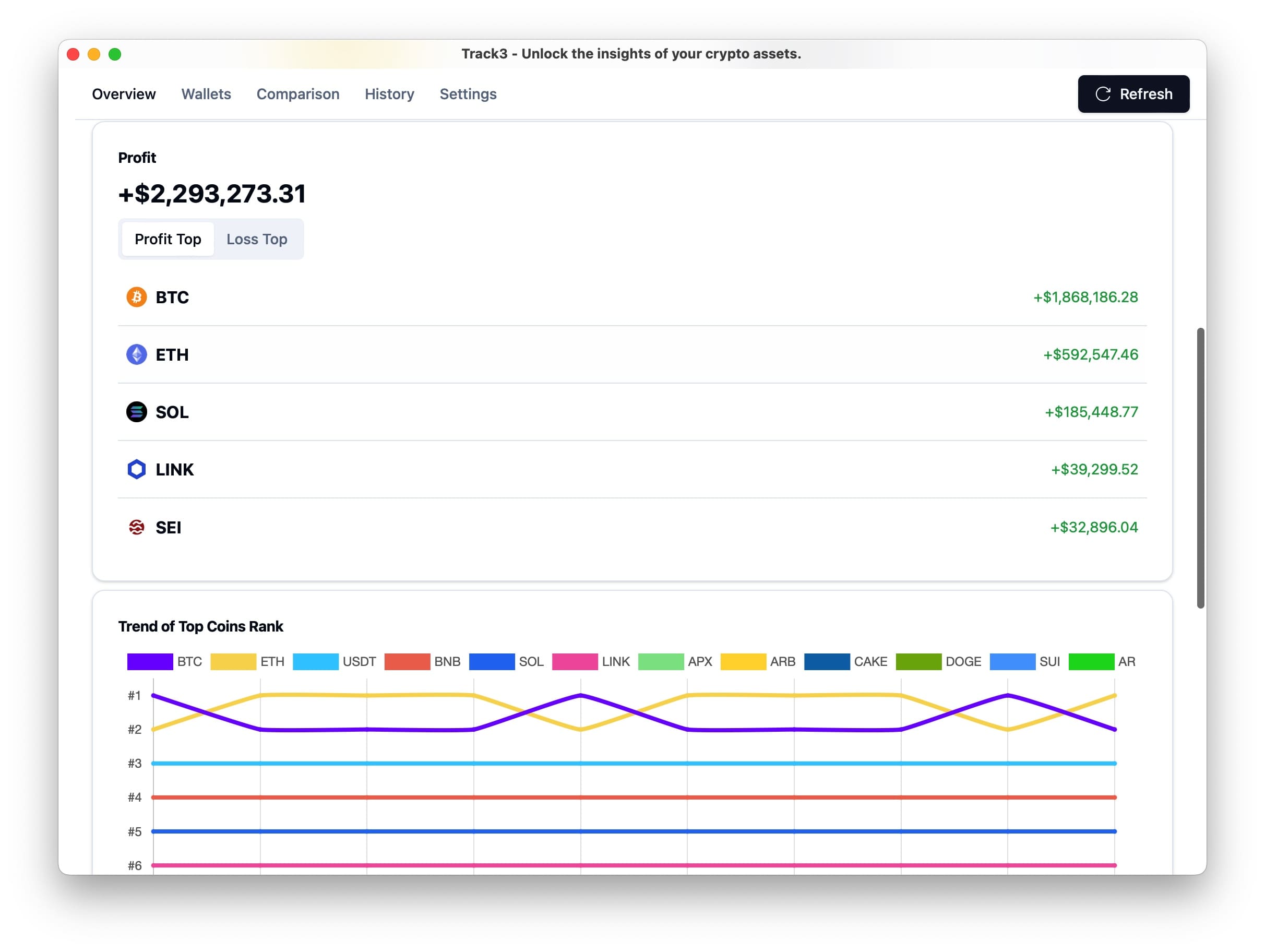Click SOL profit value +$185,448.77
Screen dimensions: 1265x952
[1091, 411]
